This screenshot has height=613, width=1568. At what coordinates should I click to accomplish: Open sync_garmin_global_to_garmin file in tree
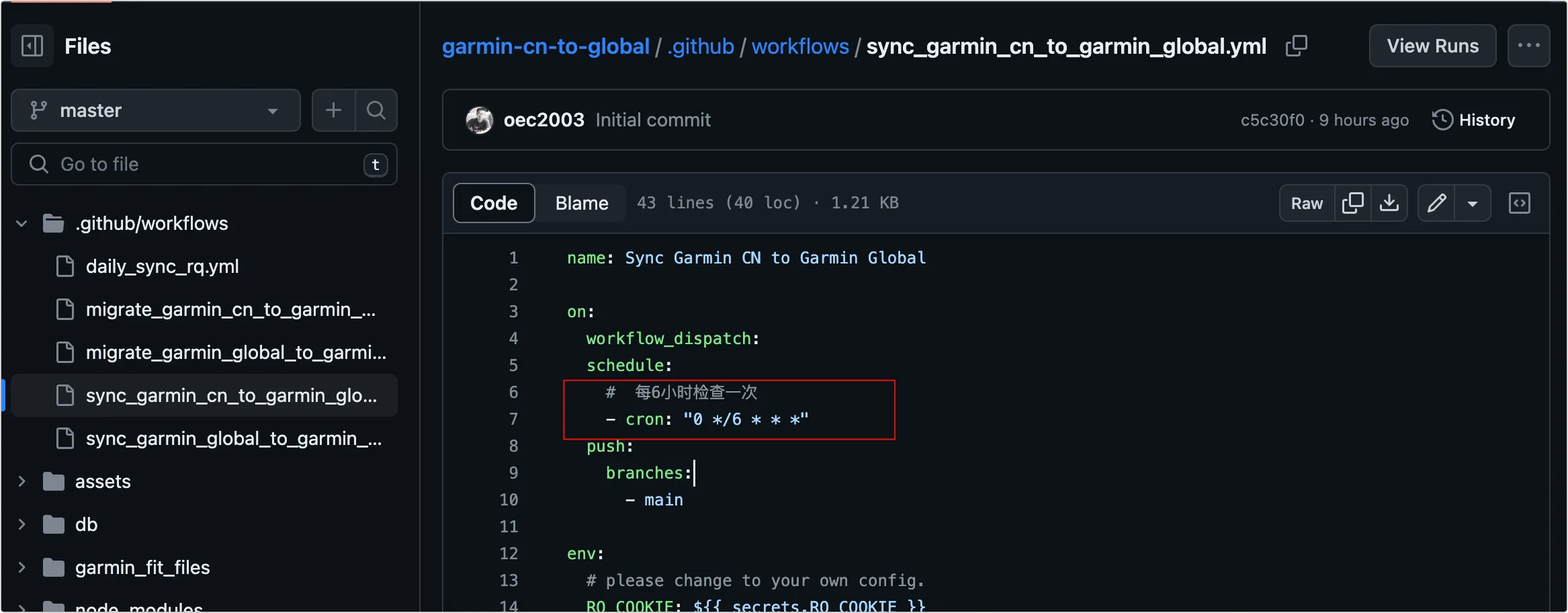point(233,438)
